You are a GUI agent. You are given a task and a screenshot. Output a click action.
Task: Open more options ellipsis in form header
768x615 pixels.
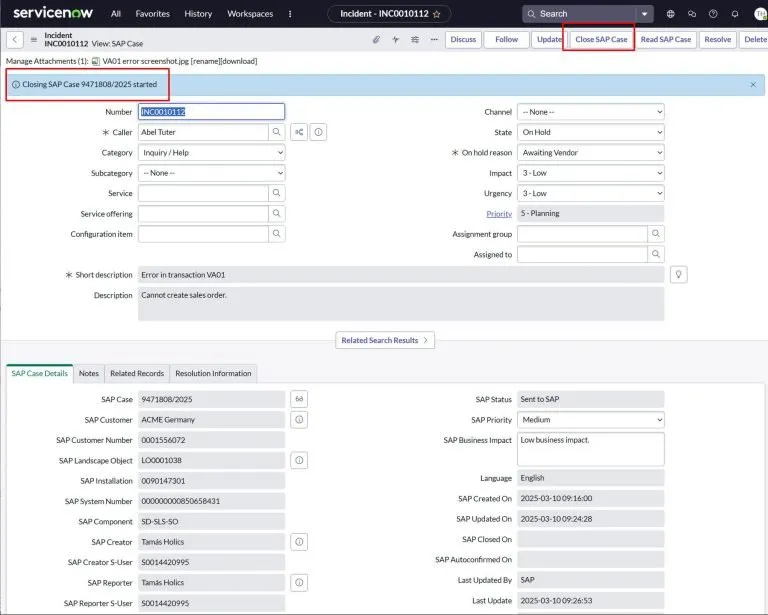[434, 40]
